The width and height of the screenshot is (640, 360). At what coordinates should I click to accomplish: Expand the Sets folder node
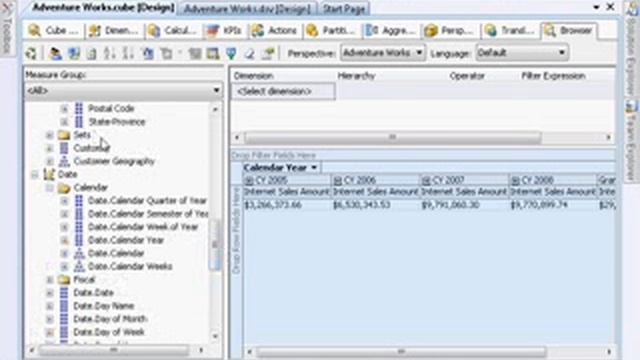click(49, 135)
